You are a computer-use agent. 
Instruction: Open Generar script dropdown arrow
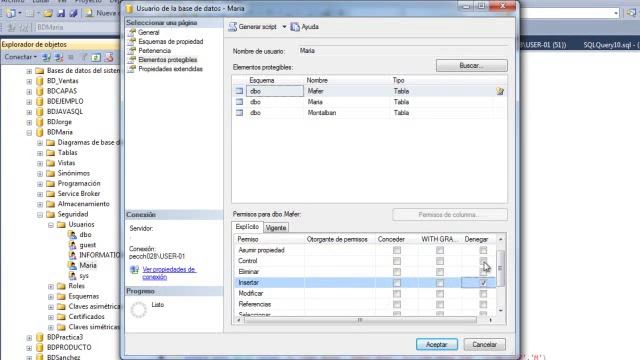coord(284,27)
